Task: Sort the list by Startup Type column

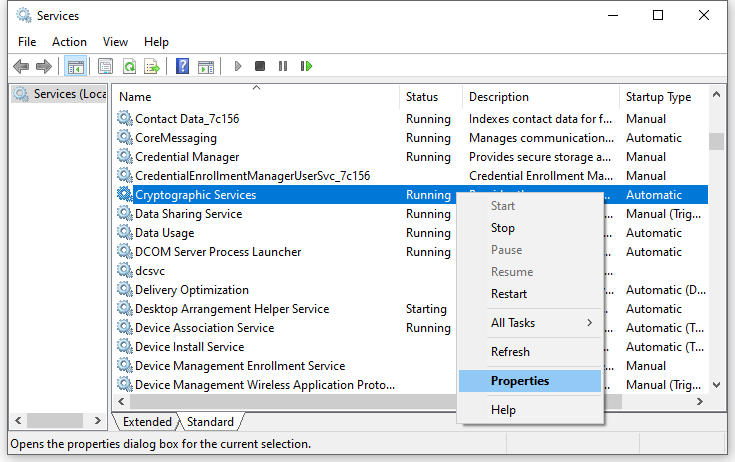Action: (x=658, y=97)
